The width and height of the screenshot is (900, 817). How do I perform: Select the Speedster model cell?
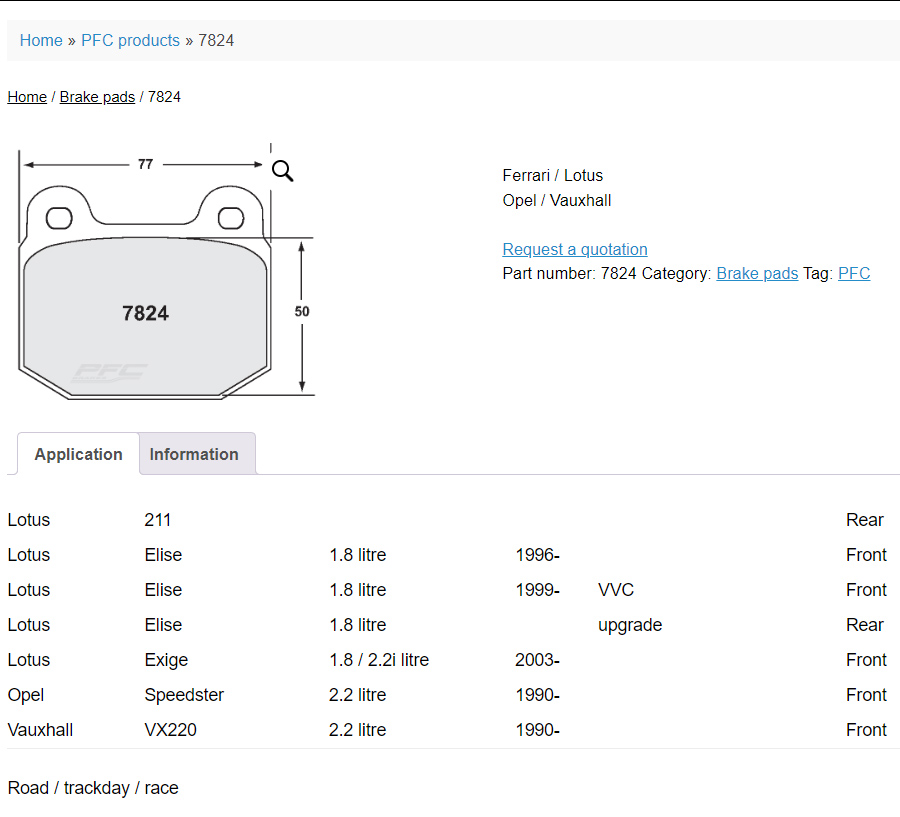click(x=184, y=695)
